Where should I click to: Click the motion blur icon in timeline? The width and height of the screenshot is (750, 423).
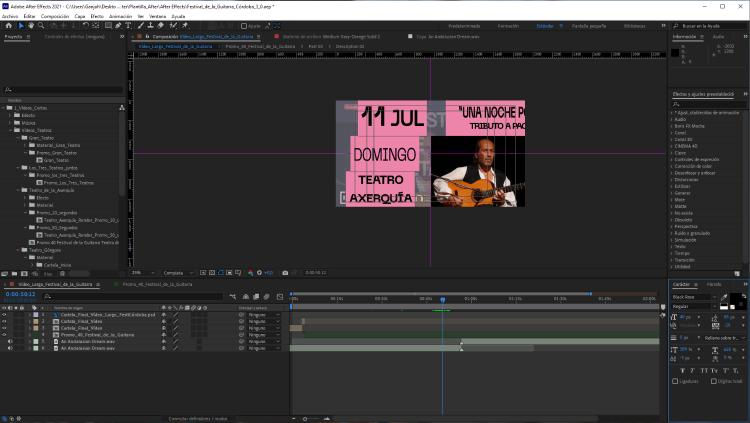coord(266,297)
